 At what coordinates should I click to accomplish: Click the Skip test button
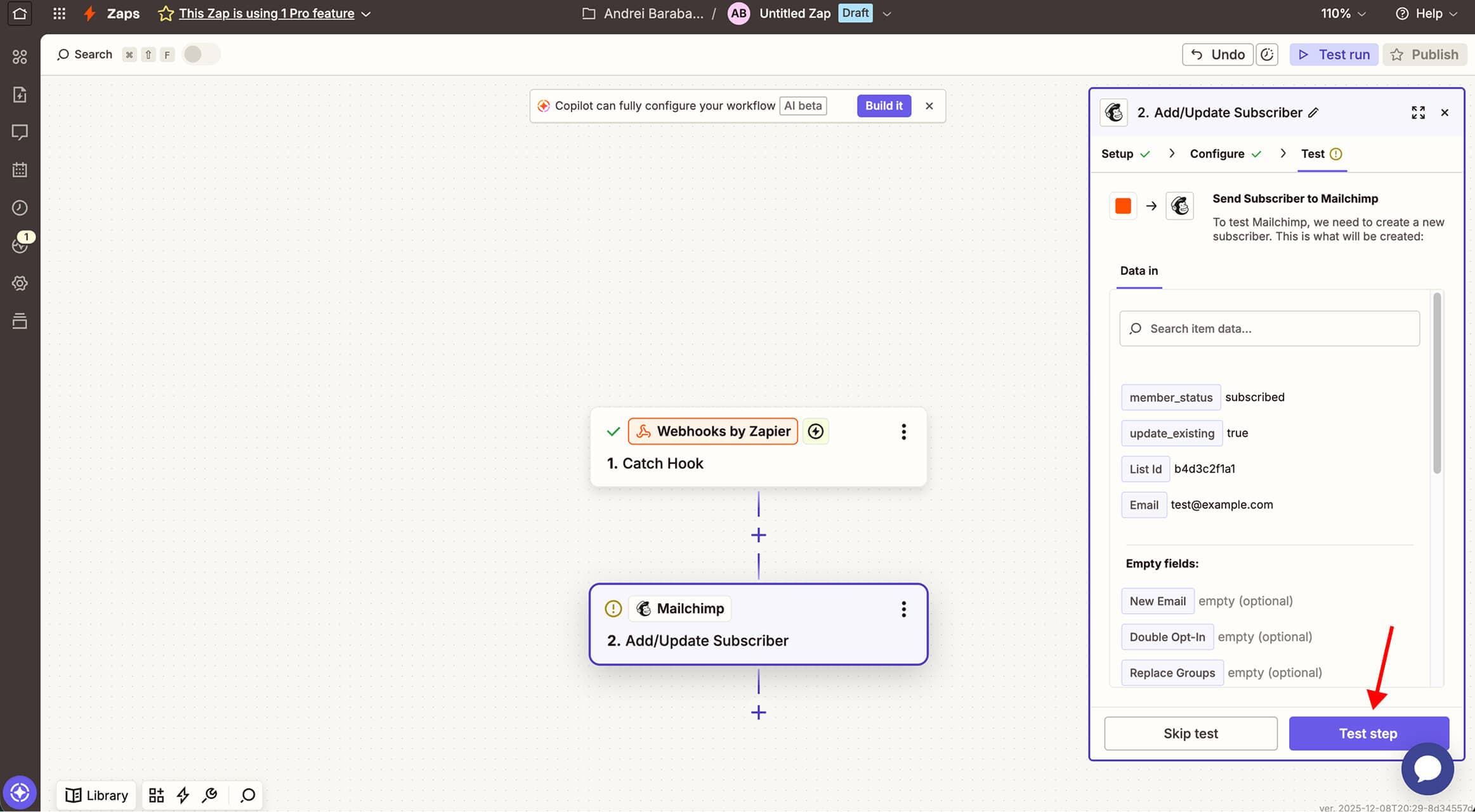[x=1190, y=733]
